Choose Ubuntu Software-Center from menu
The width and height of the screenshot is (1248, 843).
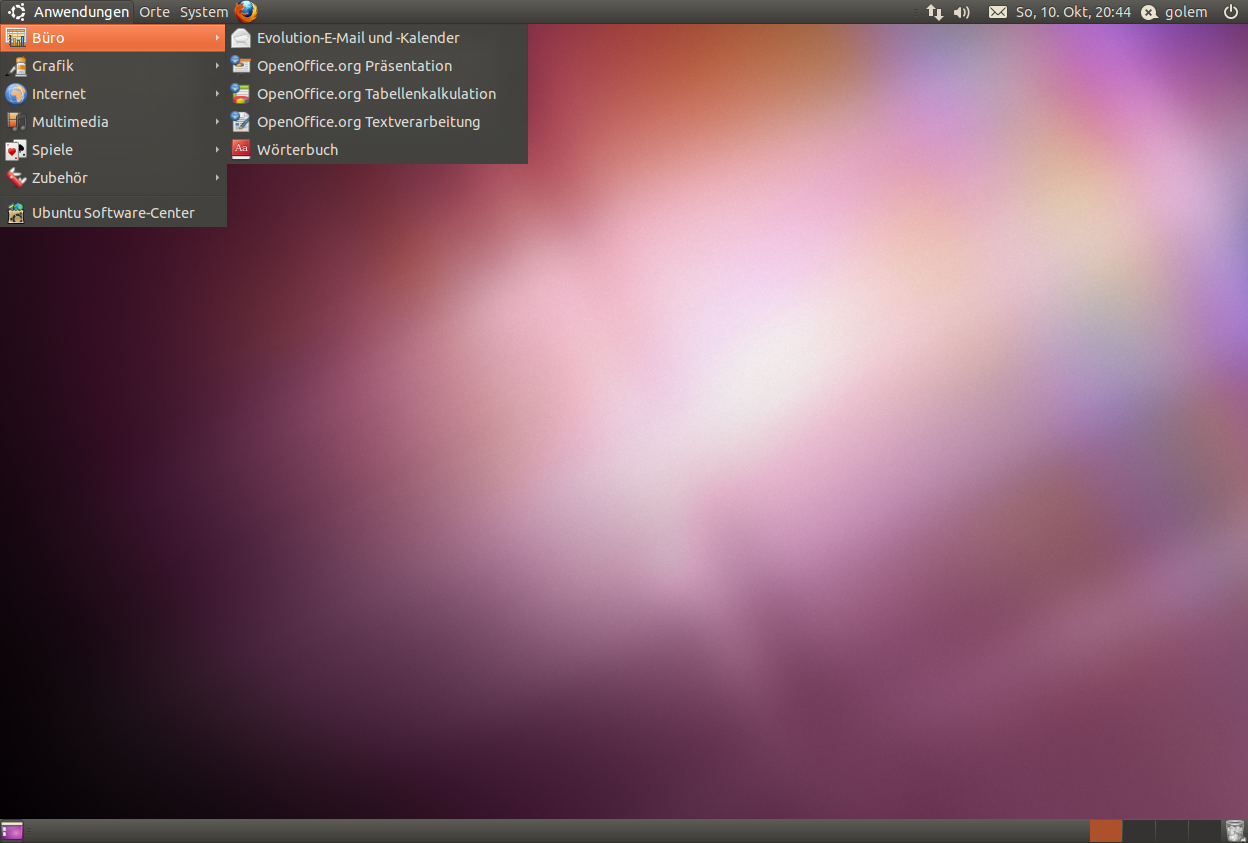click(x=113, y=213)
